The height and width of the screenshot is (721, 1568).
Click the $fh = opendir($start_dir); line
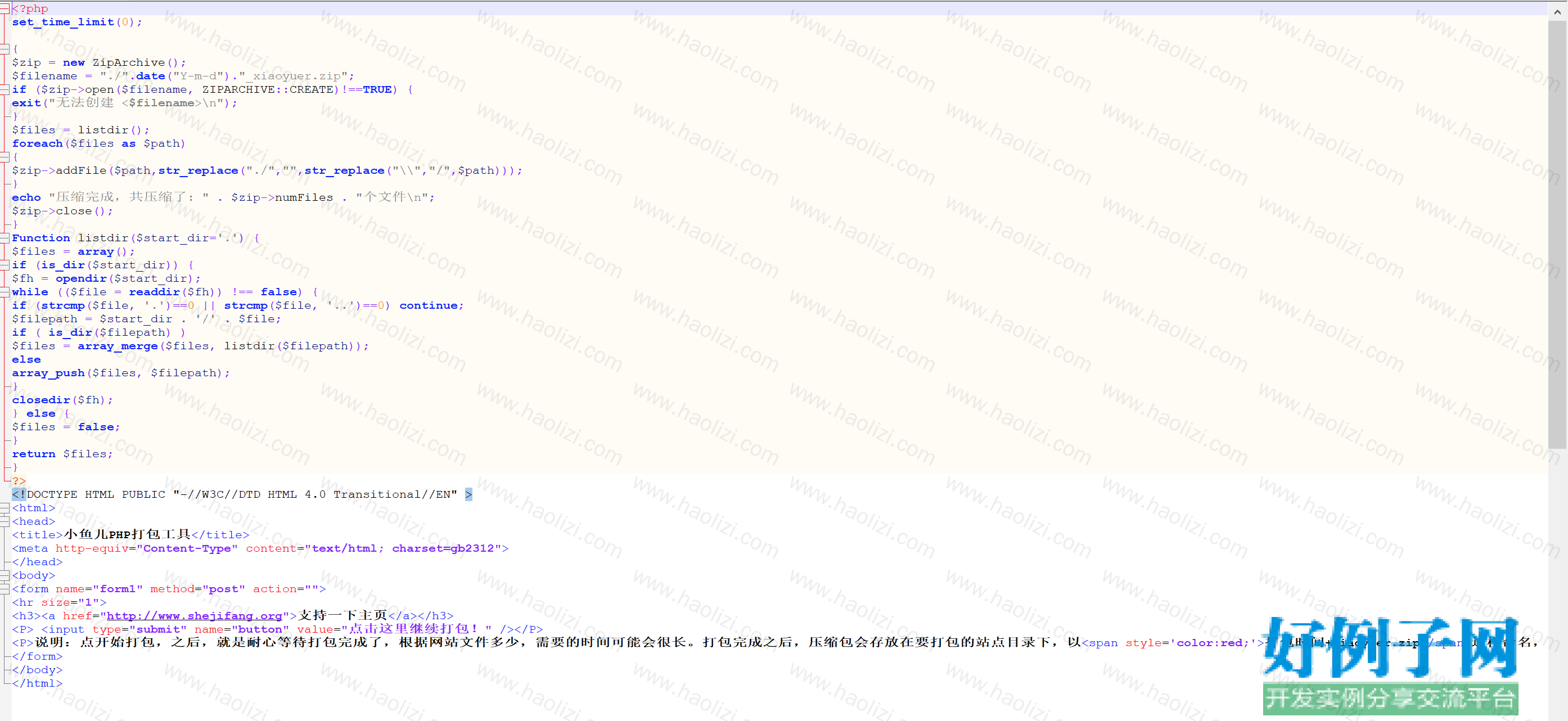coord(106,278)
